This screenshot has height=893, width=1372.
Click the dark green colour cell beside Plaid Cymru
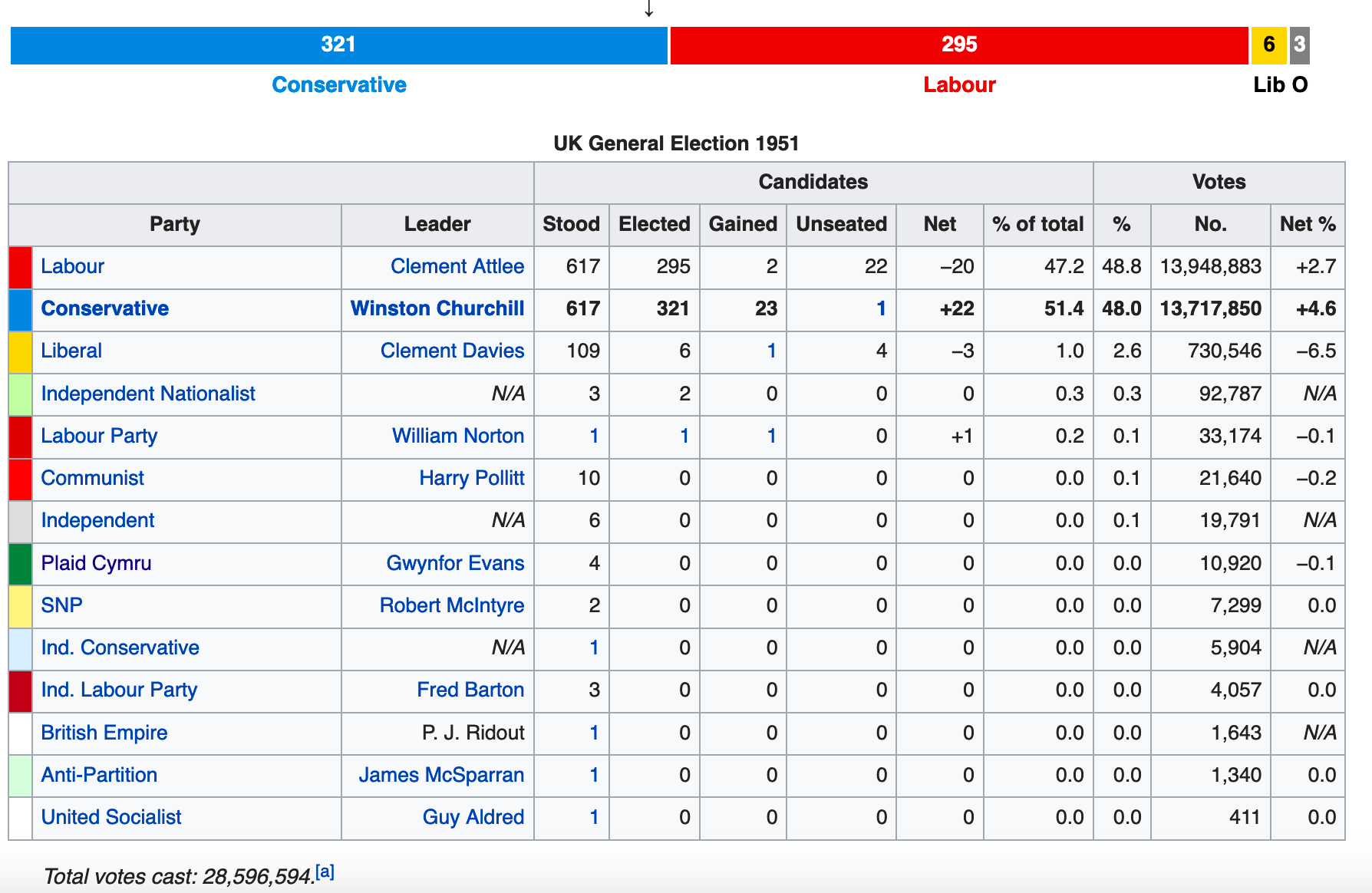pyautogui.click(x=21, y=564)
